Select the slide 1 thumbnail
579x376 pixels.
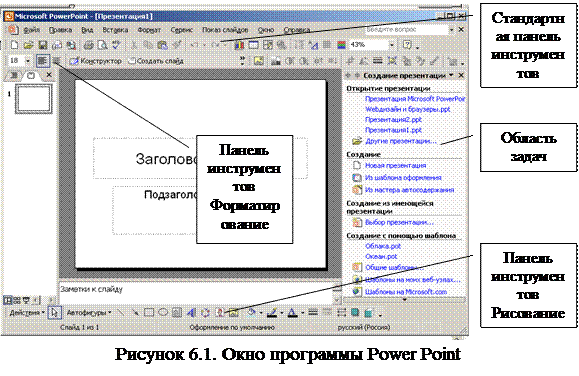(34, 99)
